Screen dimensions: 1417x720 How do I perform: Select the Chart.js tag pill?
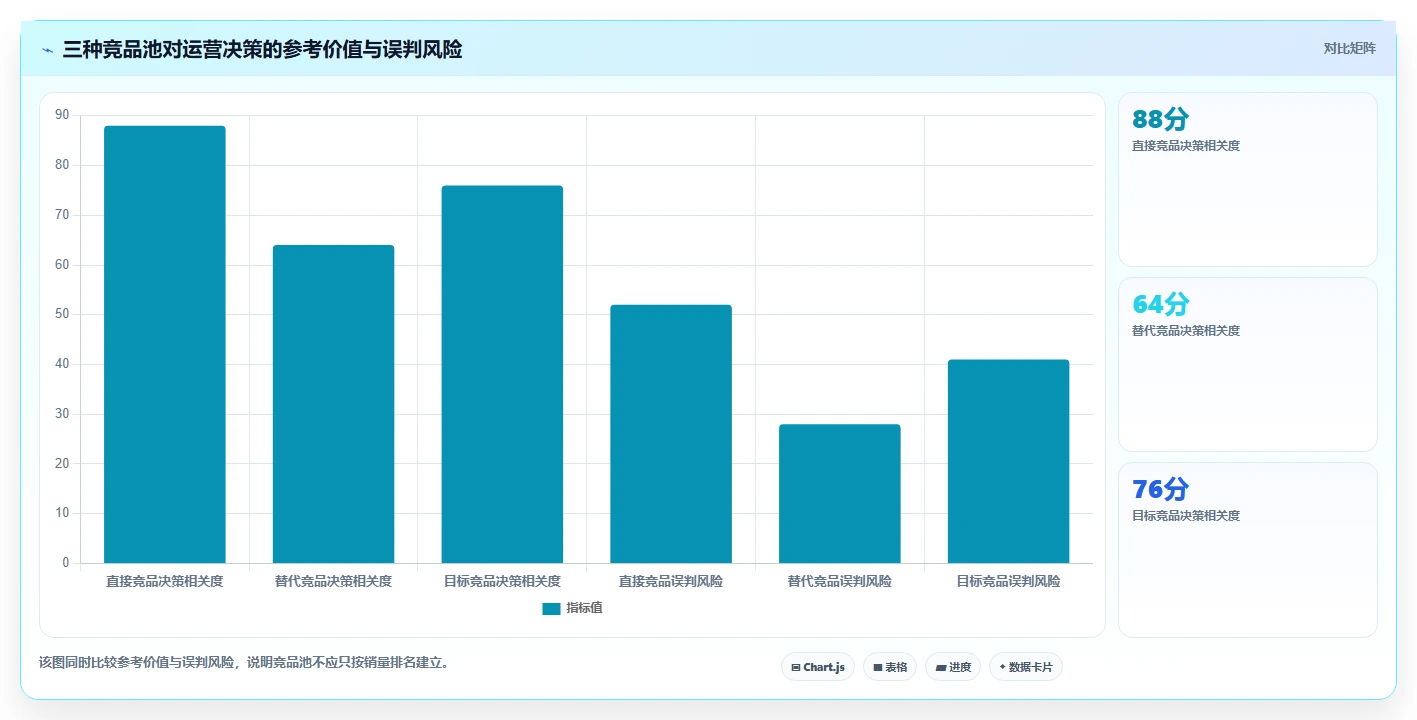point(818,667)
